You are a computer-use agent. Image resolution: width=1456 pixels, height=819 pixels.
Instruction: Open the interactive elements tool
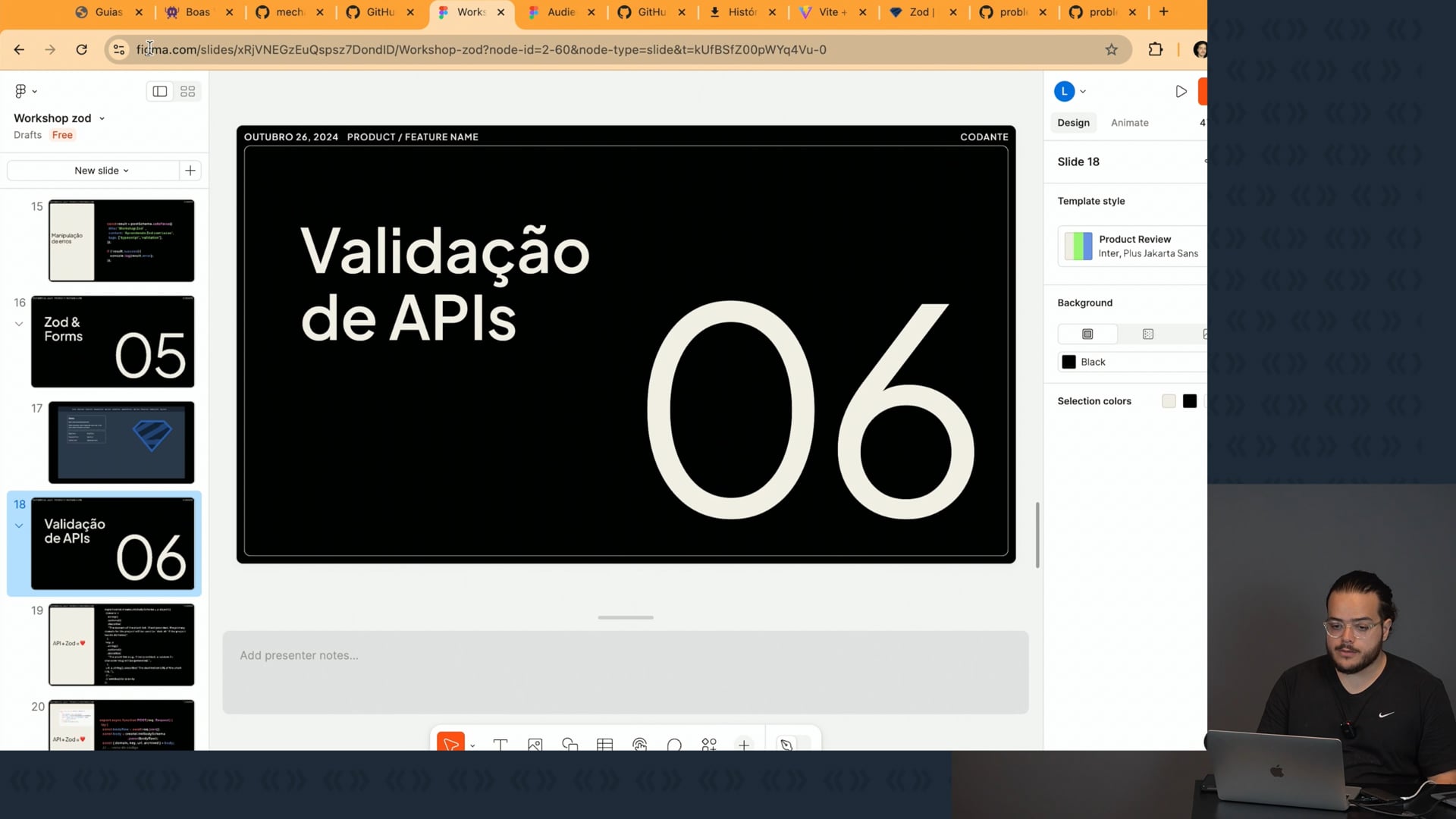click(639, 745)
